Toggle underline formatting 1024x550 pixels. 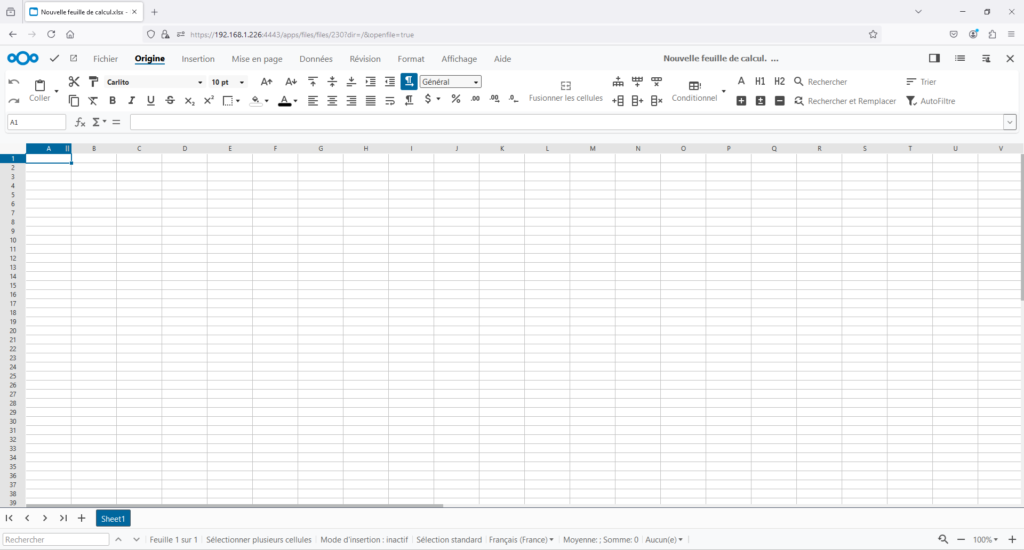point(151,101)
